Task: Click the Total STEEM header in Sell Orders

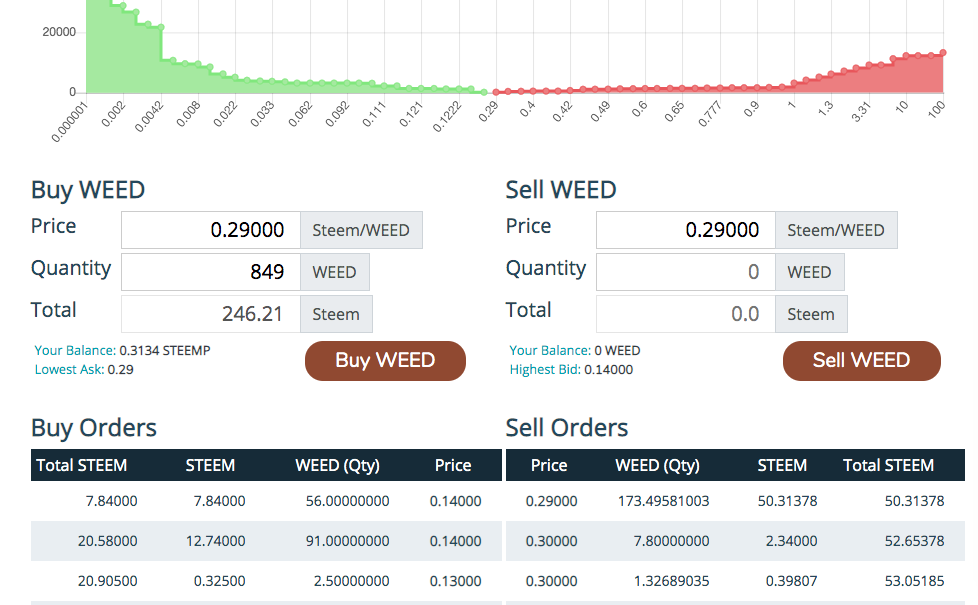Action: [x=888, y=465]
